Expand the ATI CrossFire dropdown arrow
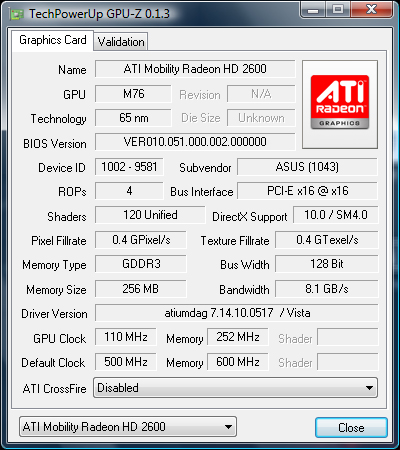 coord(369,388)
